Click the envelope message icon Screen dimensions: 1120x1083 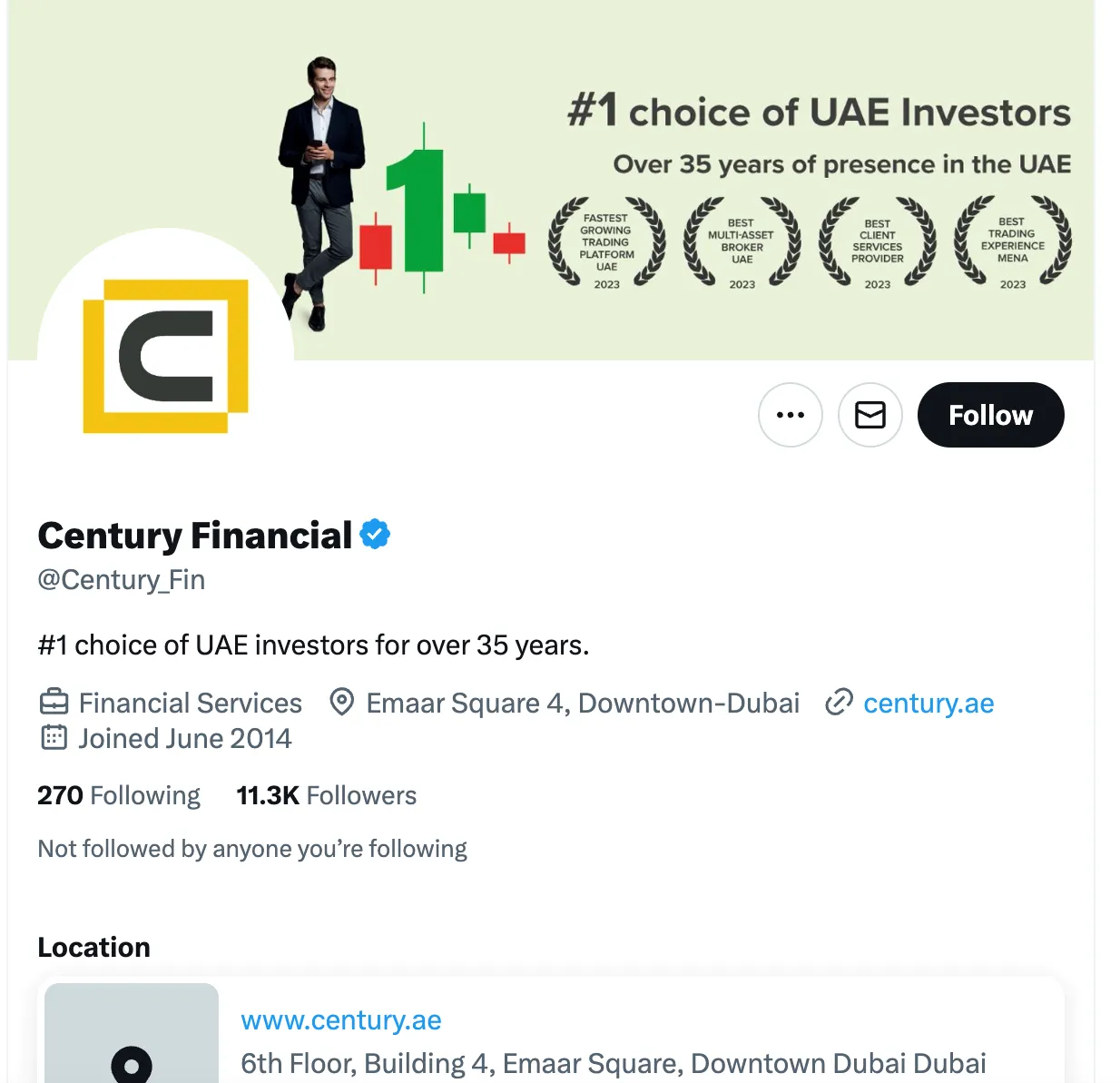(869, 415)
